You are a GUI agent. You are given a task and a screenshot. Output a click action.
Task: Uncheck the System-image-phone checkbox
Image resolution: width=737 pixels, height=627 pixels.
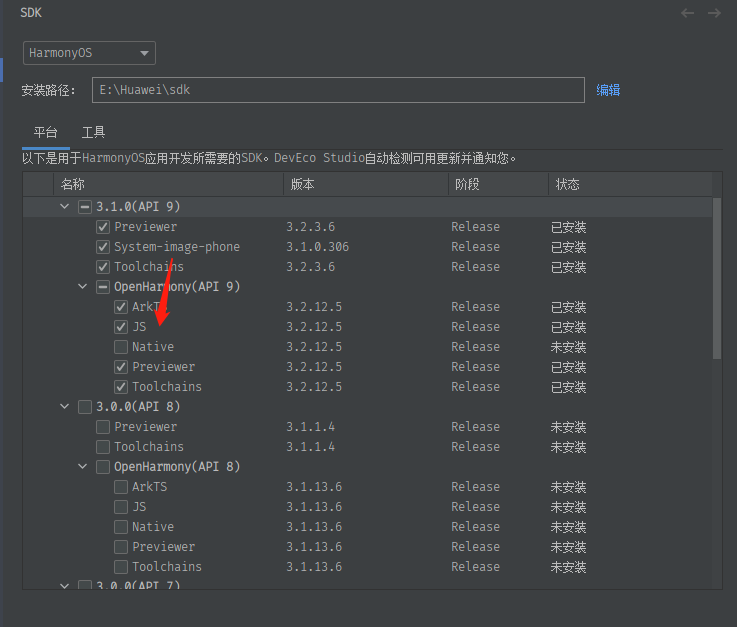click(x=103, y=247)
